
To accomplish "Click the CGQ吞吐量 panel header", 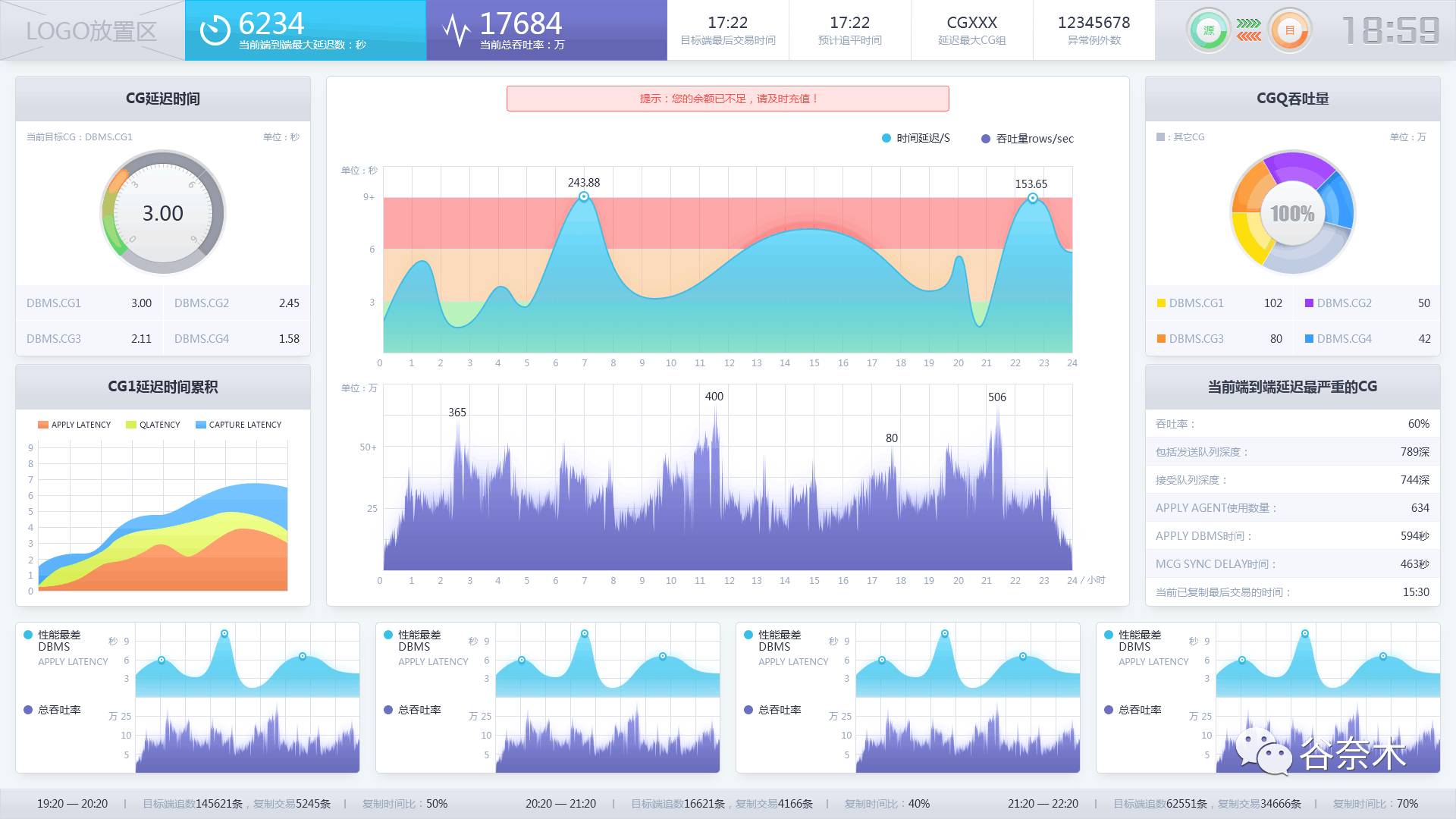I will [1292, 99].
